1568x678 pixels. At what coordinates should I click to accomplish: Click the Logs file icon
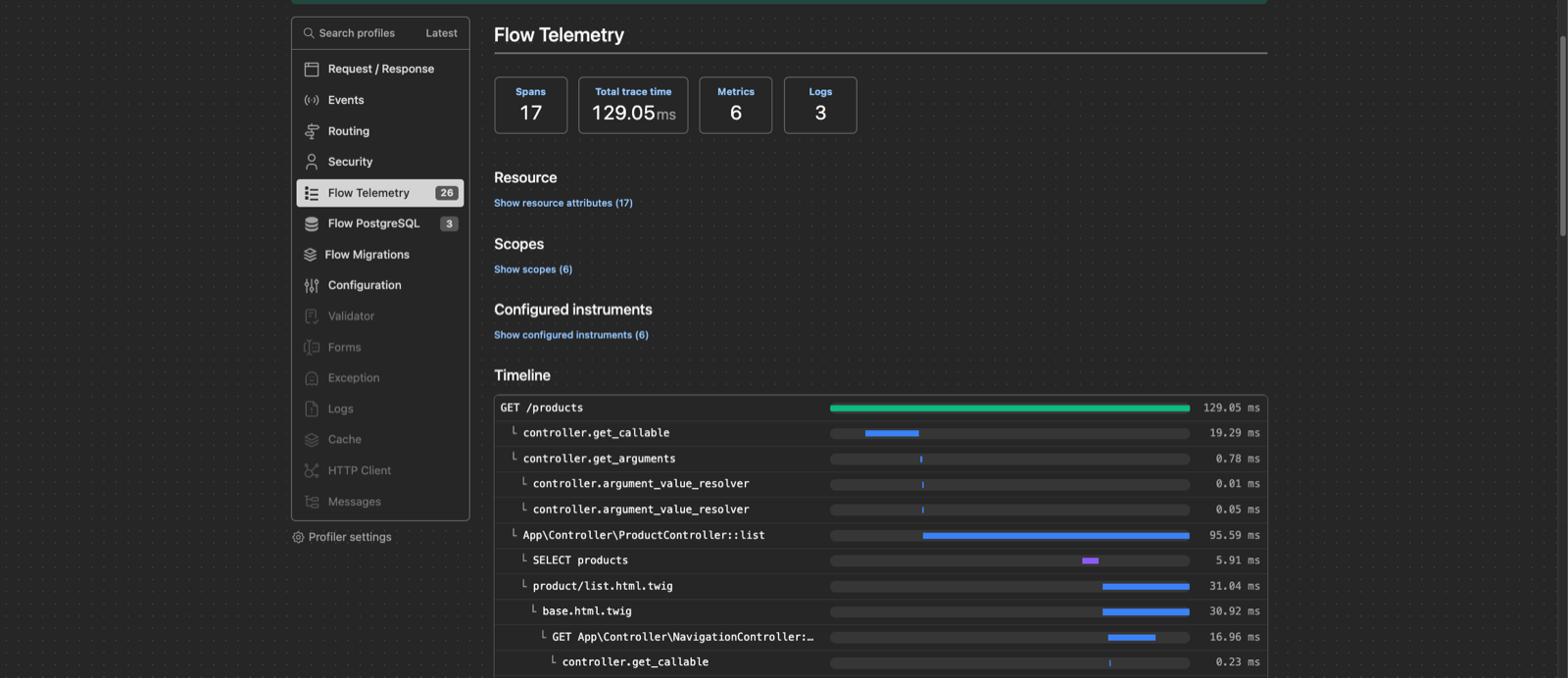pyautogui.click(x=312, y=409)
